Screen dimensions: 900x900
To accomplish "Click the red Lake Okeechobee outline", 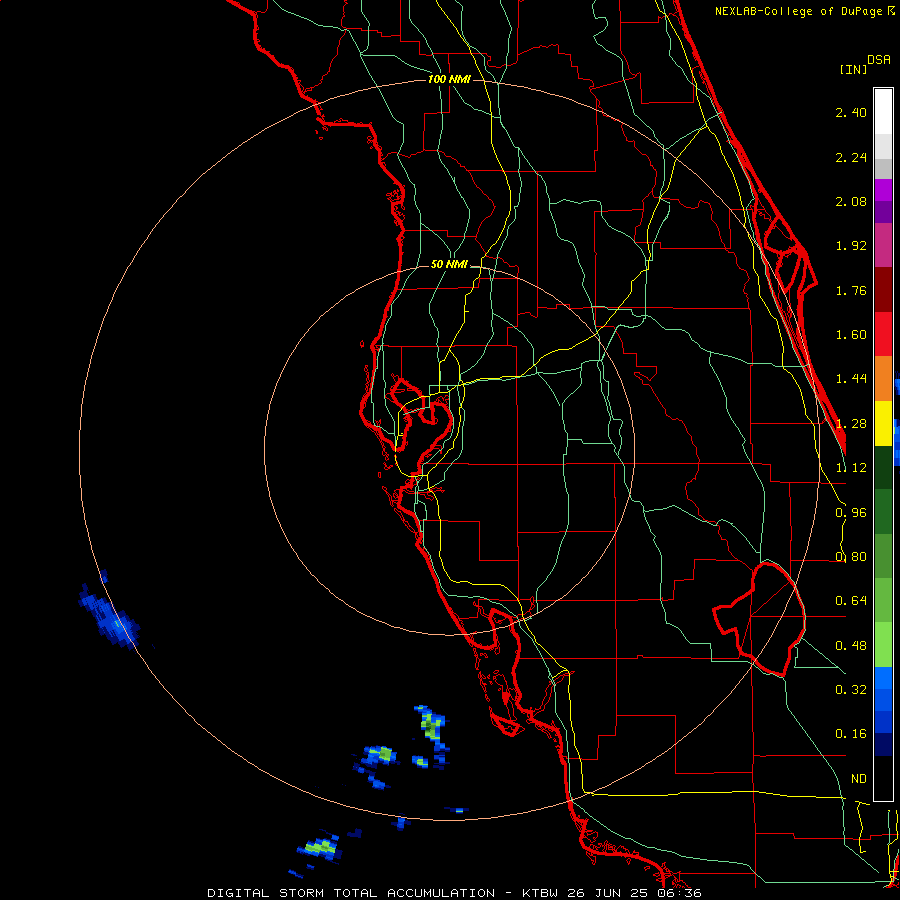I will [x=759, y=619].
